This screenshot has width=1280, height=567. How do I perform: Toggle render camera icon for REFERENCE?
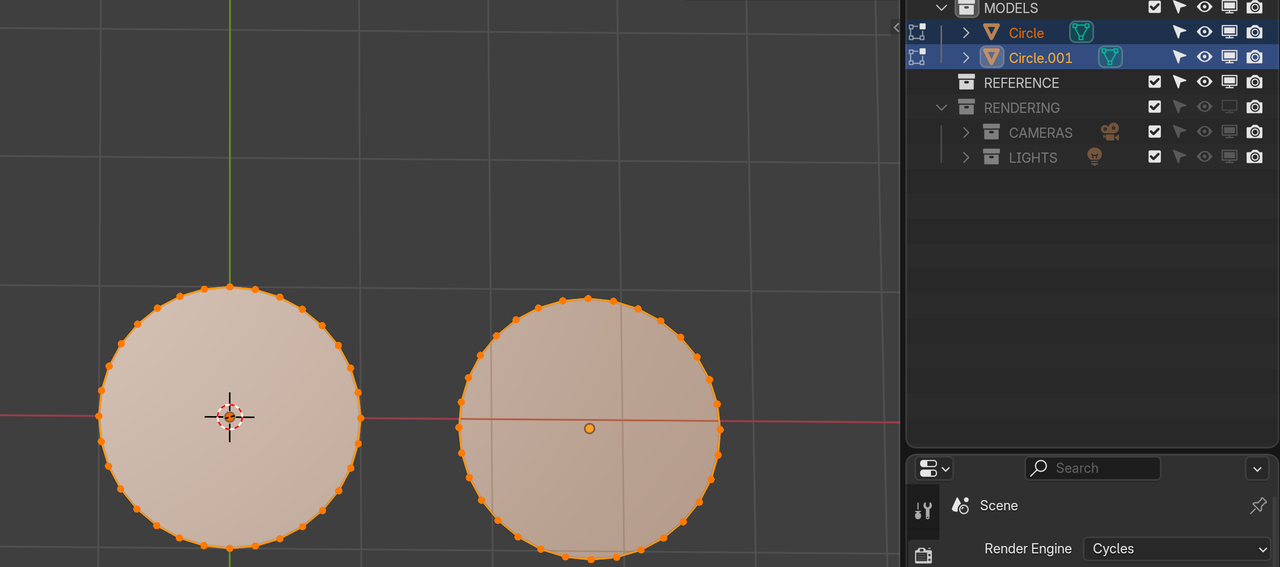[1254, 82]
